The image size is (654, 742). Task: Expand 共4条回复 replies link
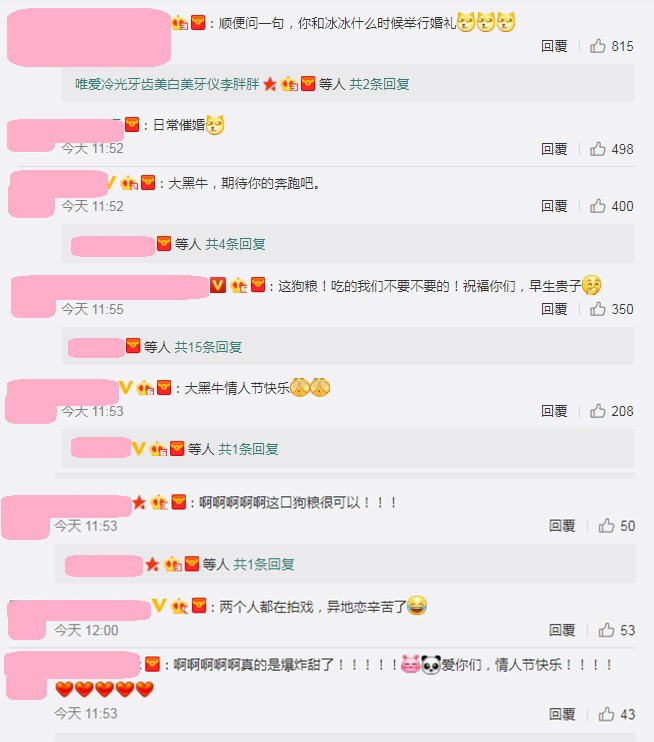[x=235, y=244]
